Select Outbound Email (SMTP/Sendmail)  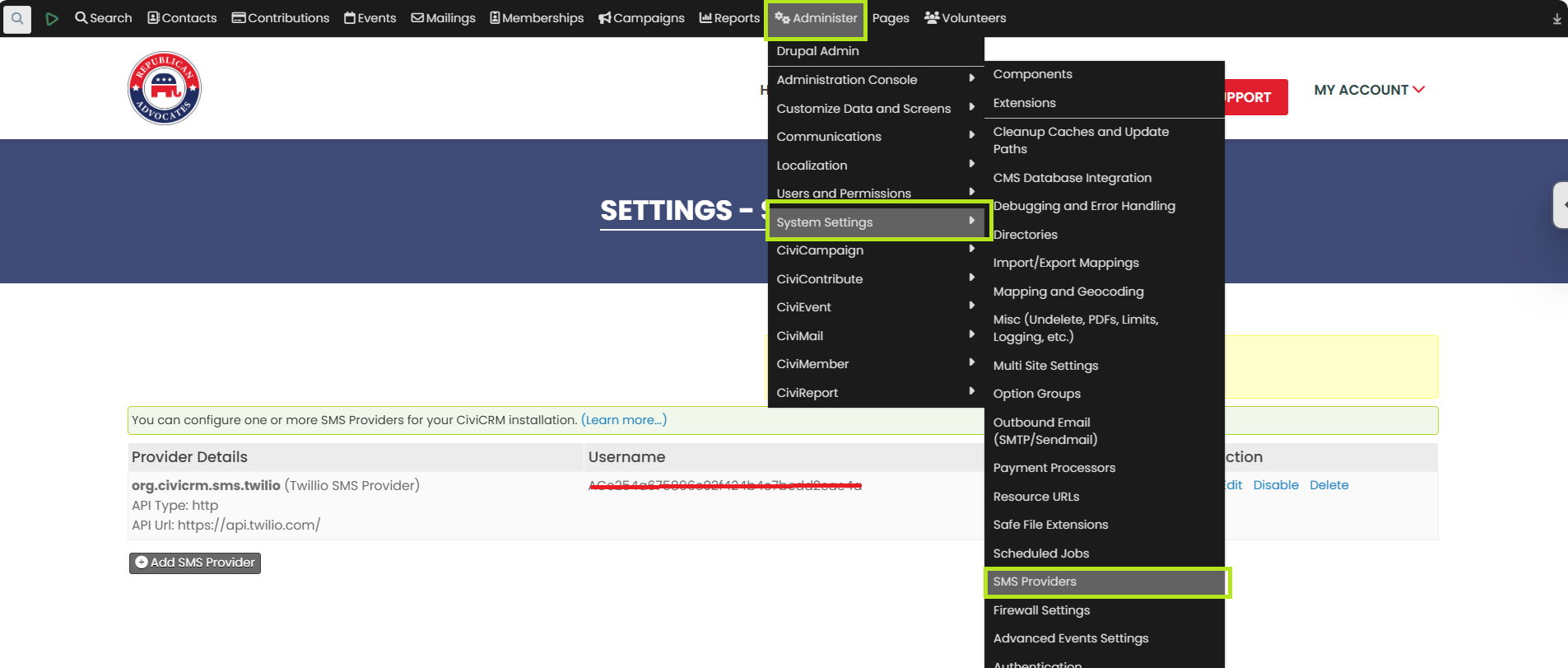[1104, 431]
